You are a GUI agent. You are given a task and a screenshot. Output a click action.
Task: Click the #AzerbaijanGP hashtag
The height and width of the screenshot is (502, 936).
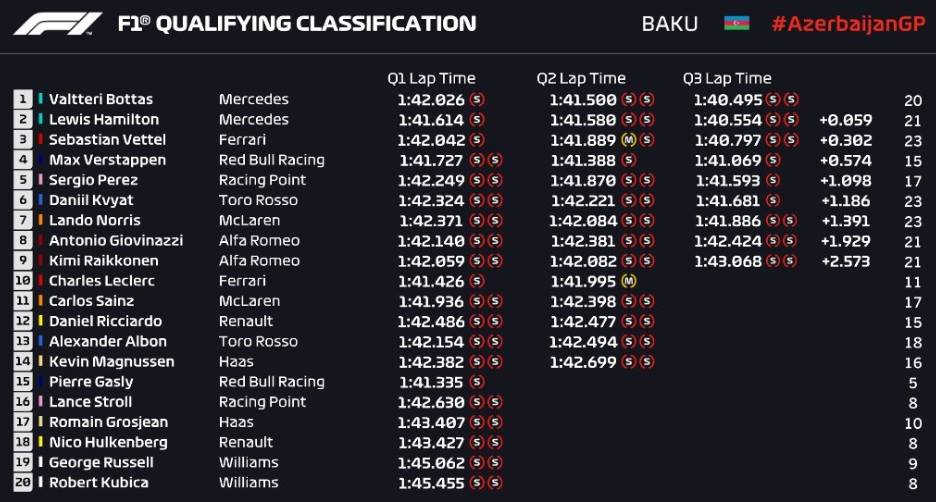point(848,24)
